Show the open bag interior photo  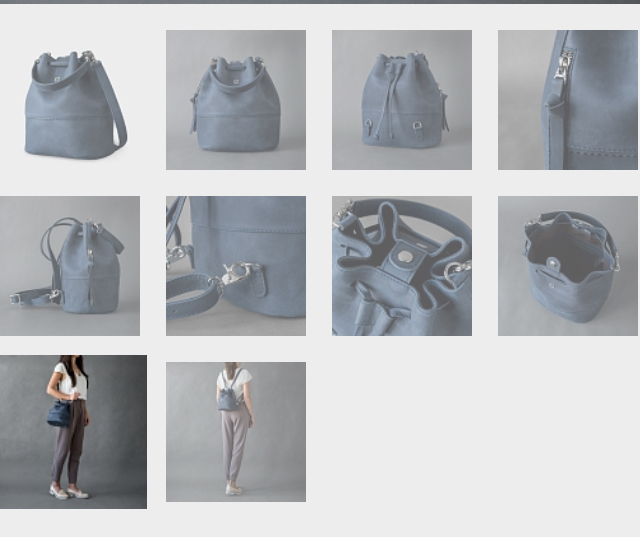coord(567,266)
